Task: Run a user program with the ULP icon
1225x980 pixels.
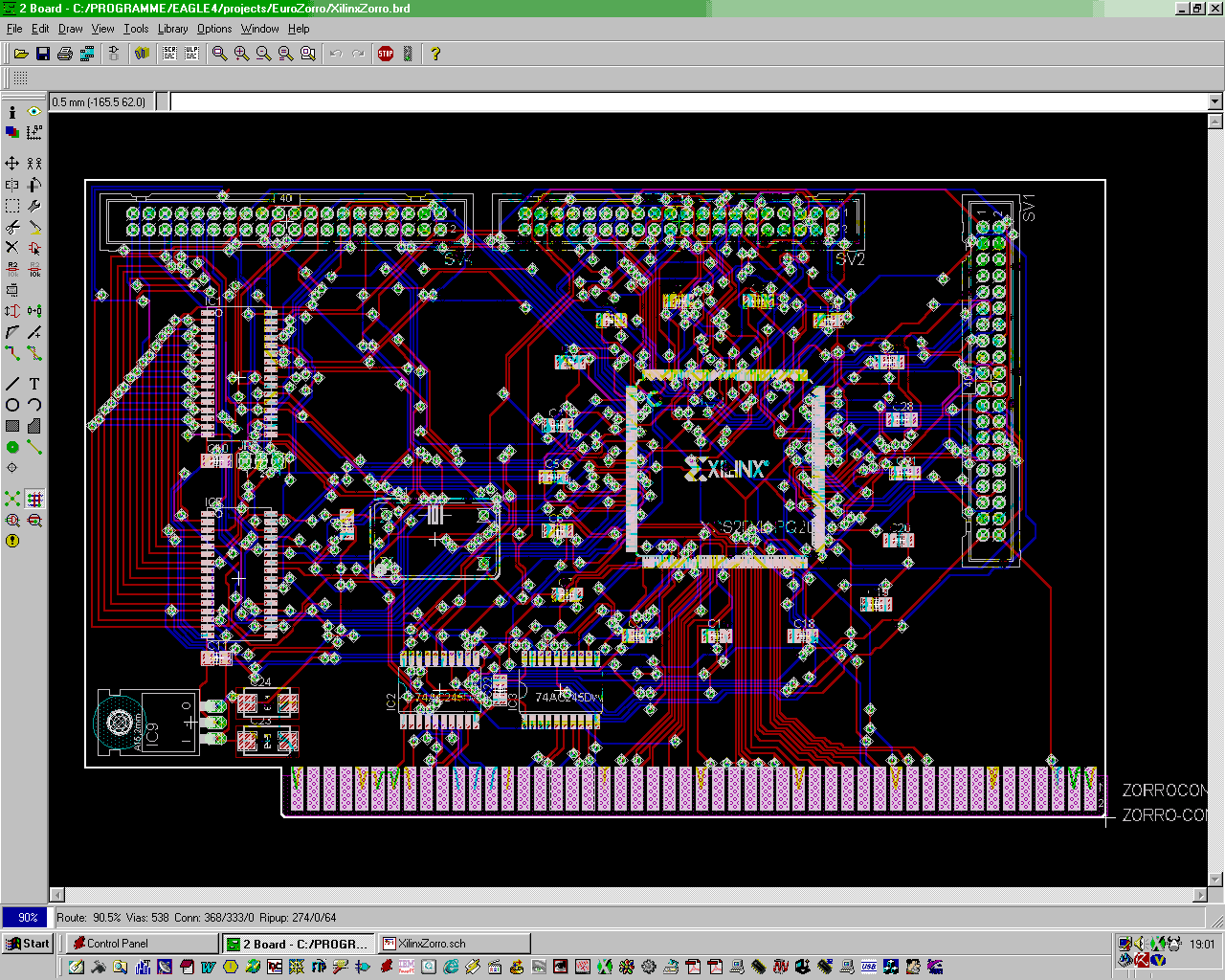Action: [191, 54]
